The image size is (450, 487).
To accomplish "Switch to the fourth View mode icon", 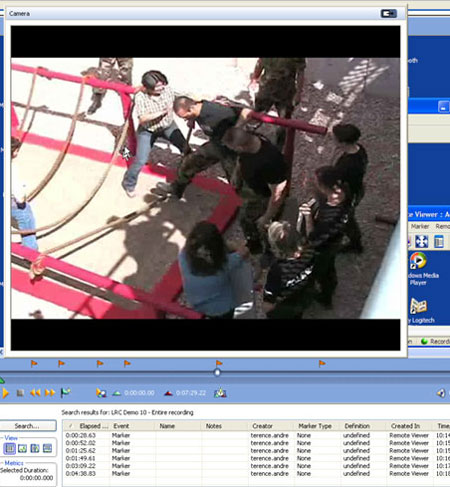I will tap(47, 448).
